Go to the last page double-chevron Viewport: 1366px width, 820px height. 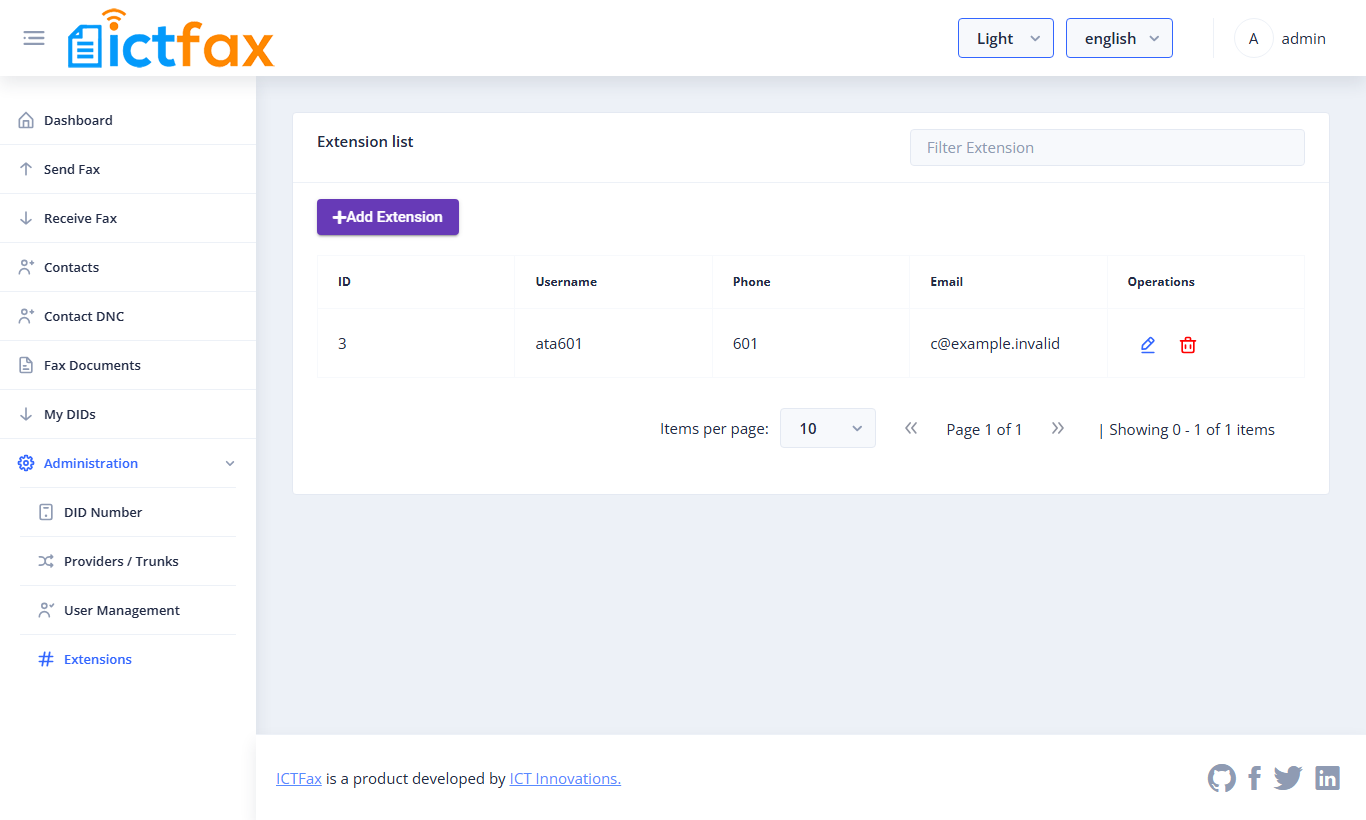click(x=1058, y=429)
